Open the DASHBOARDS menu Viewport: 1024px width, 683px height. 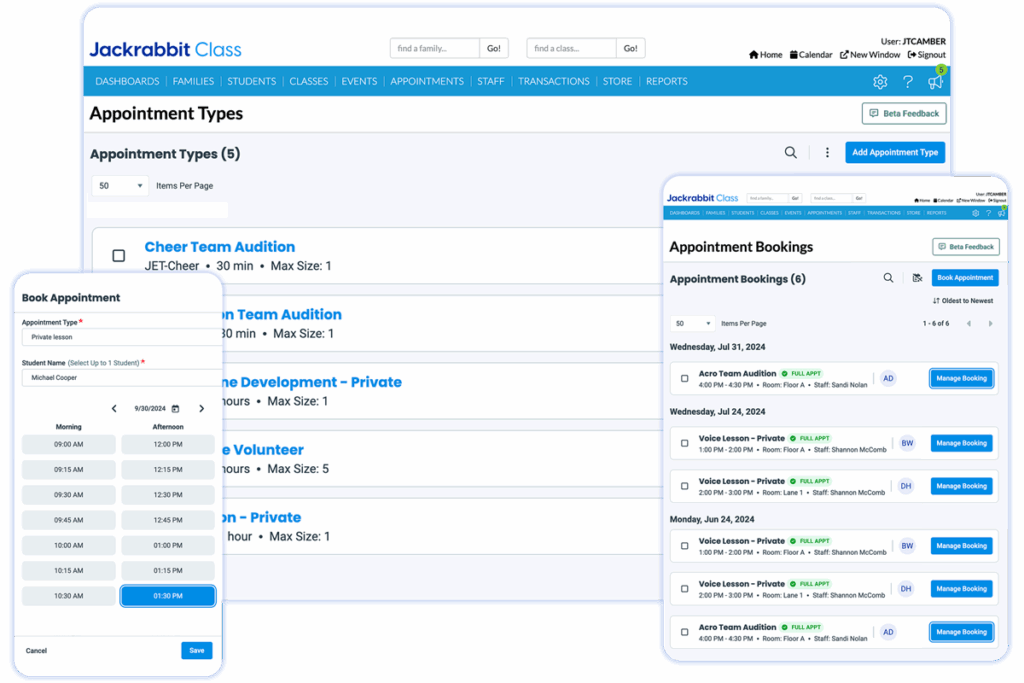pyautogui.click(x=127, y=82)
